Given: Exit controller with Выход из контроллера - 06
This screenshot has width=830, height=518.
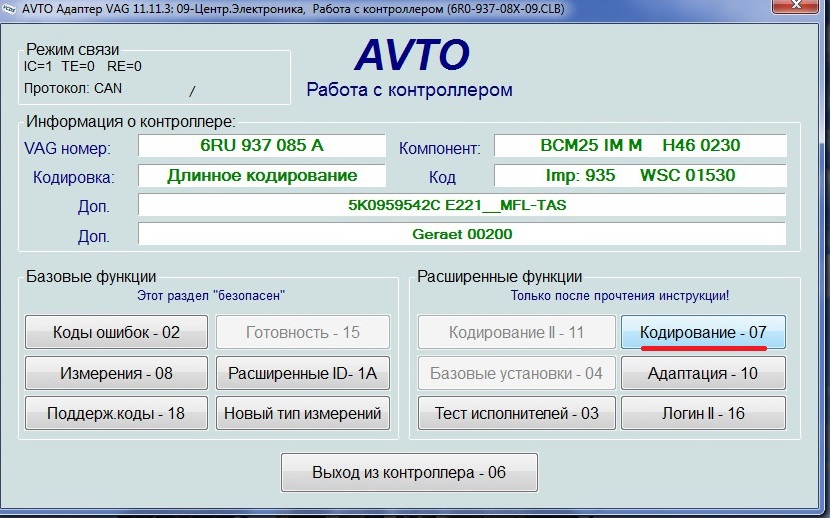Looking at the screenshot, I should [x=409, y=473].
